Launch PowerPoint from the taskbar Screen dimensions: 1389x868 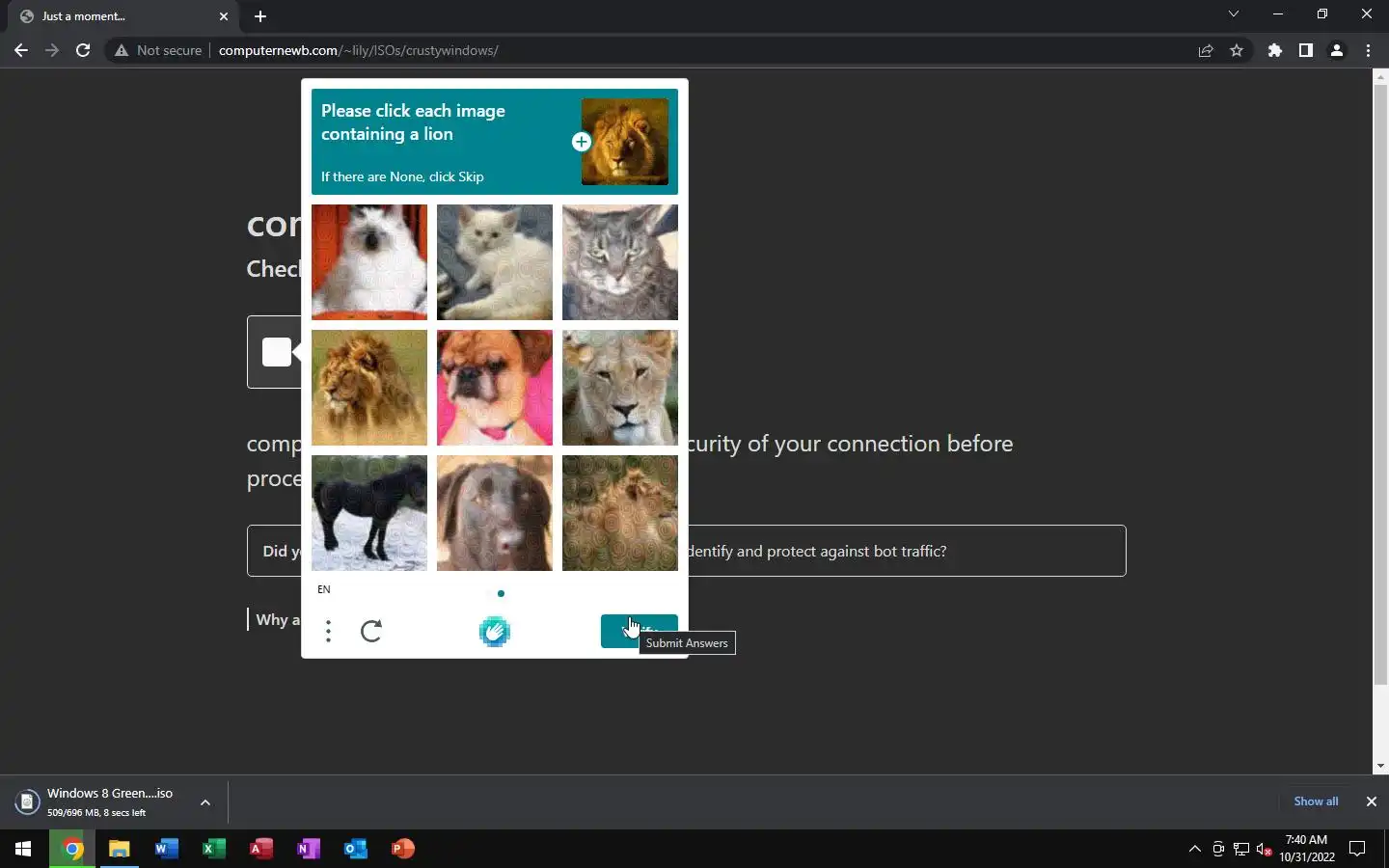coord(403,849)
